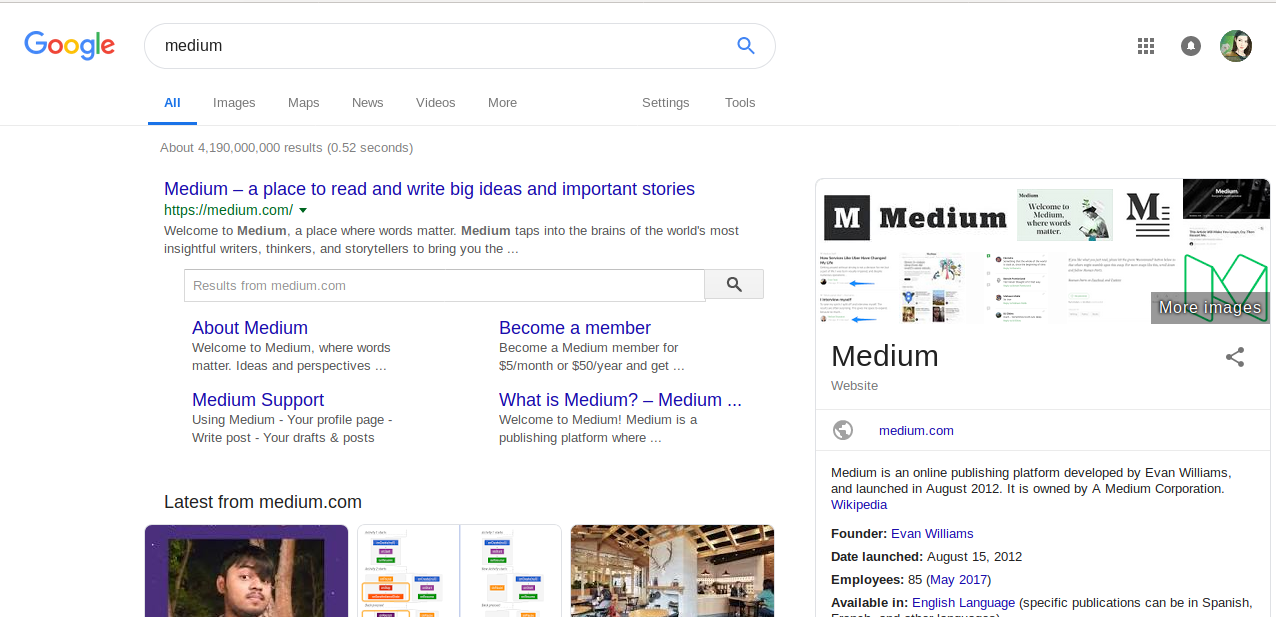This screenshot has width=1276, height=617.
Task: Open the Evan Williams founder link
Action: [x=932, y=534]
